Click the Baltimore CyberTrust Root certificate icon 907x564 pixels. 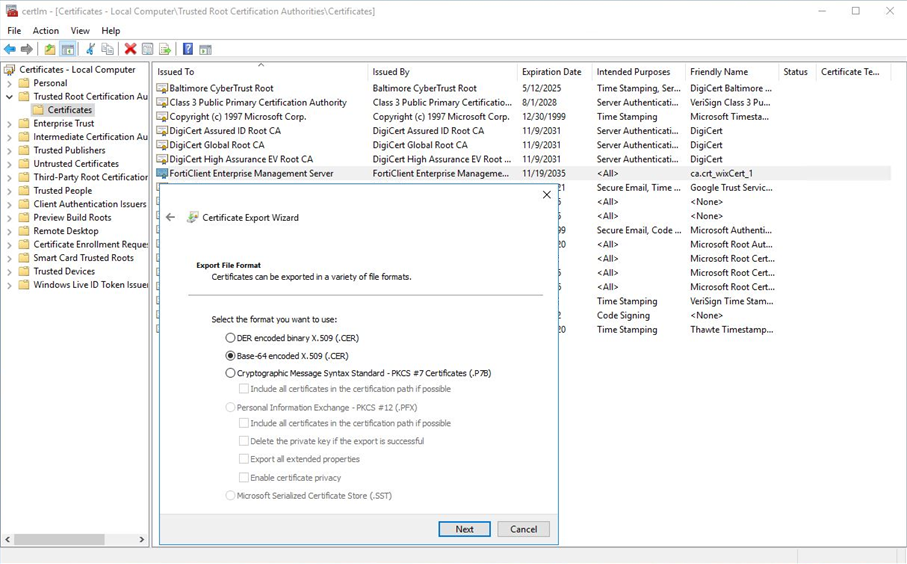tap(162, 89)
